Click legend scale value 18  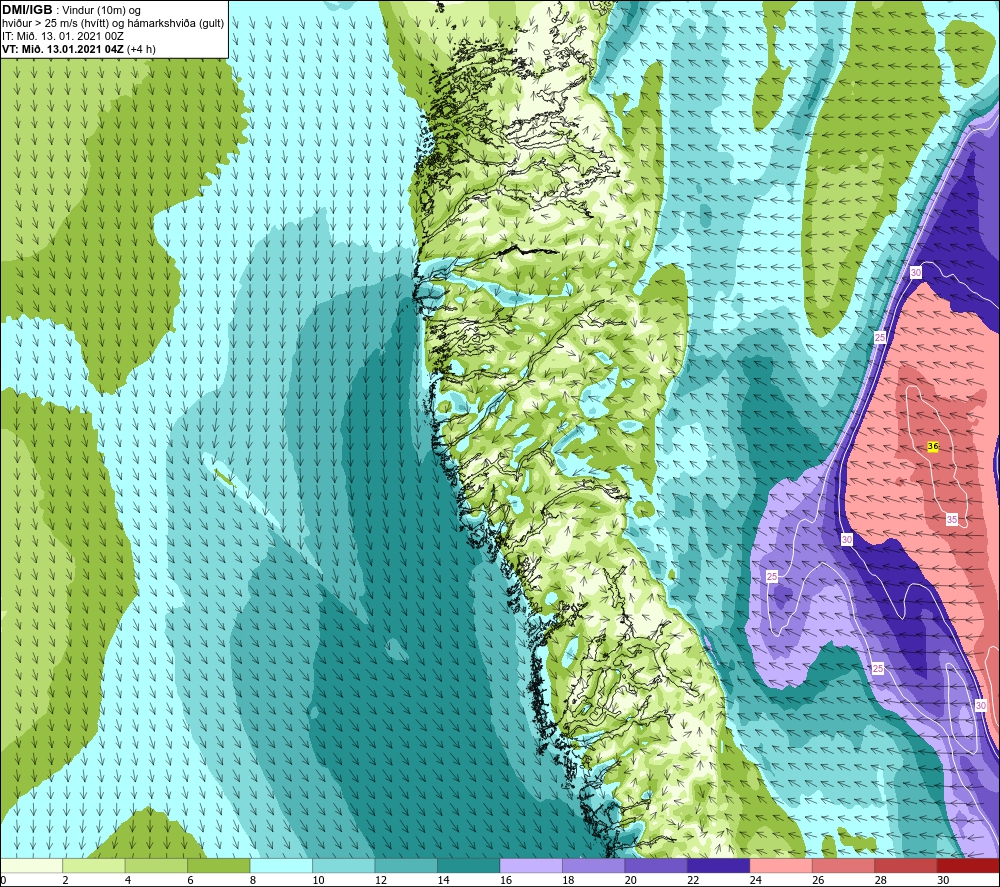pos(568,880)
